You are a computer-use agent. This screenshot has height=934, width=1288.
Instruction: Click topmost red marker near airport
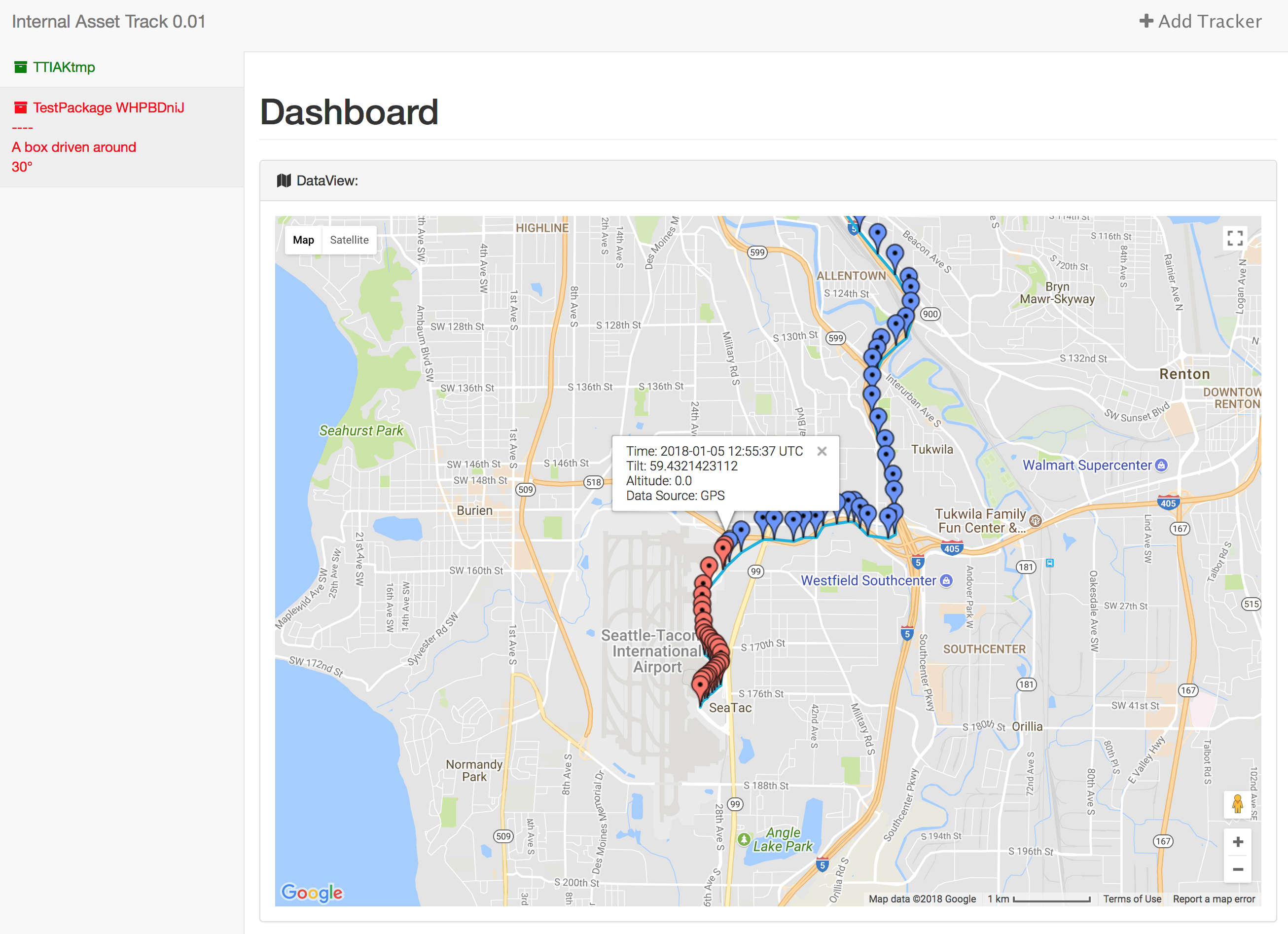click(x=723, y=548)
